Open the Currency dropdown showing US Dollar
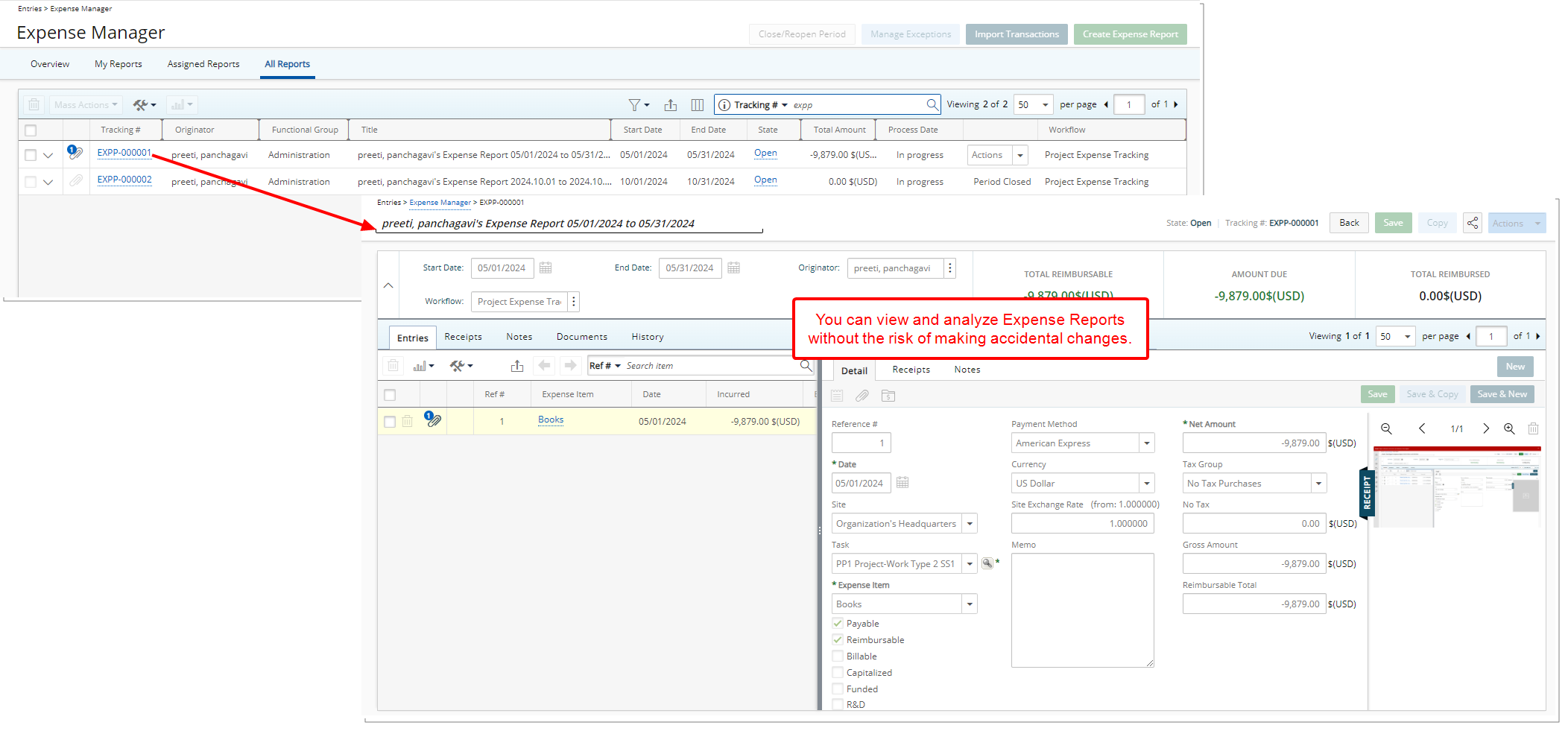The image size is (1568, 731). coord(1145,483)
